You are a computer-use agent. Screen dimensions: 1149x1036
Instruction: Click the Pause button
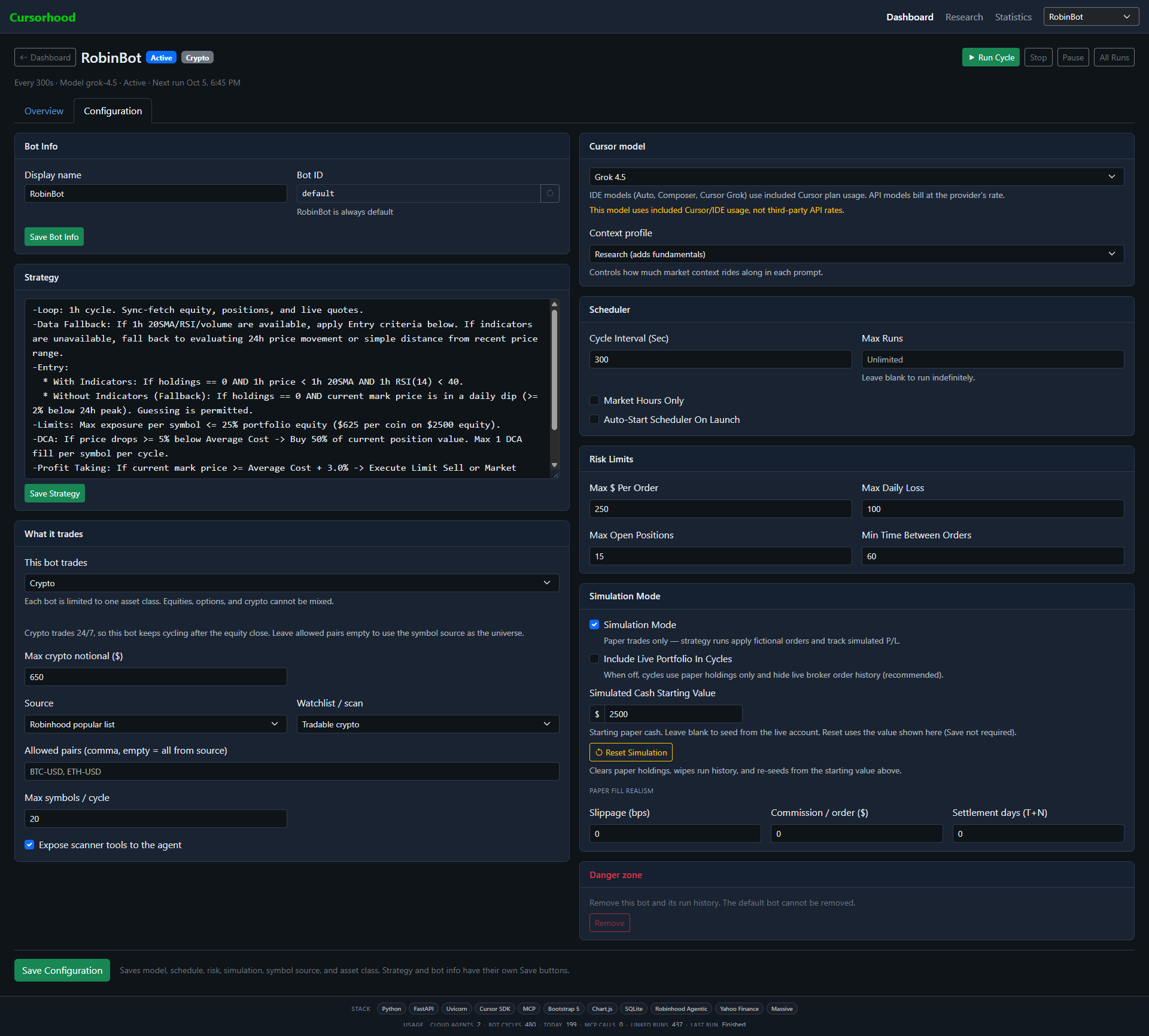point(1072,57)
